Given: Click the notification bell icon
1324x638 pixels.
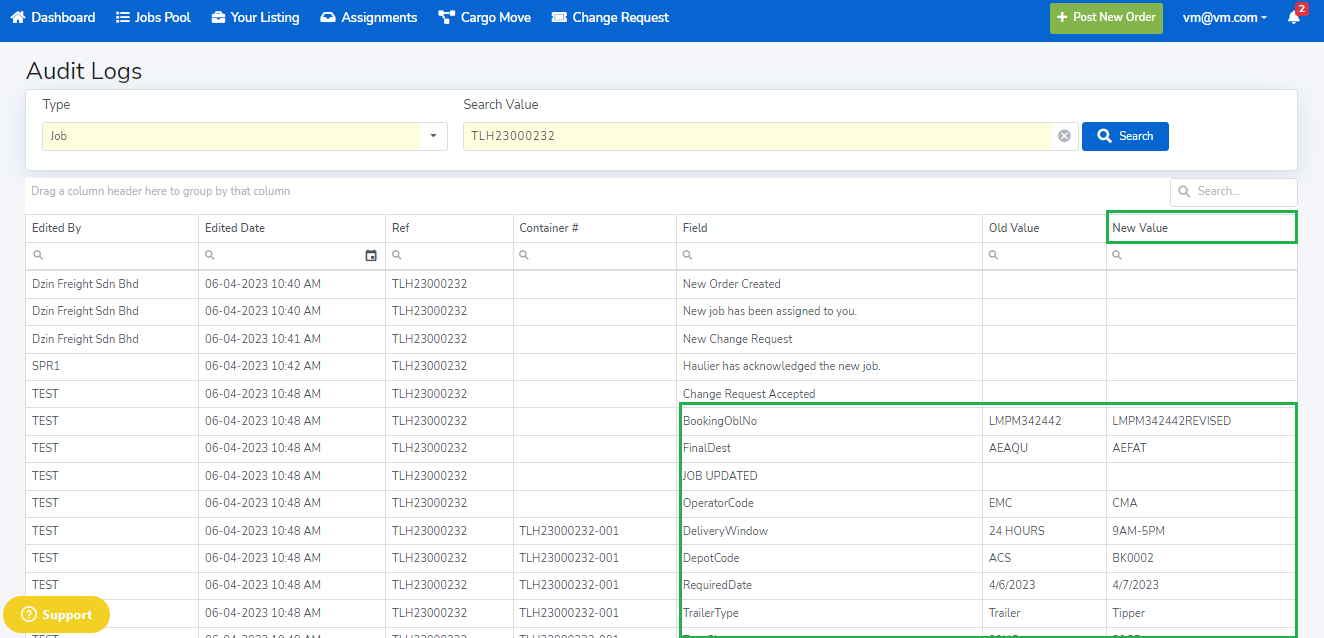Looking at the screenshot, I should (1294, 18).
